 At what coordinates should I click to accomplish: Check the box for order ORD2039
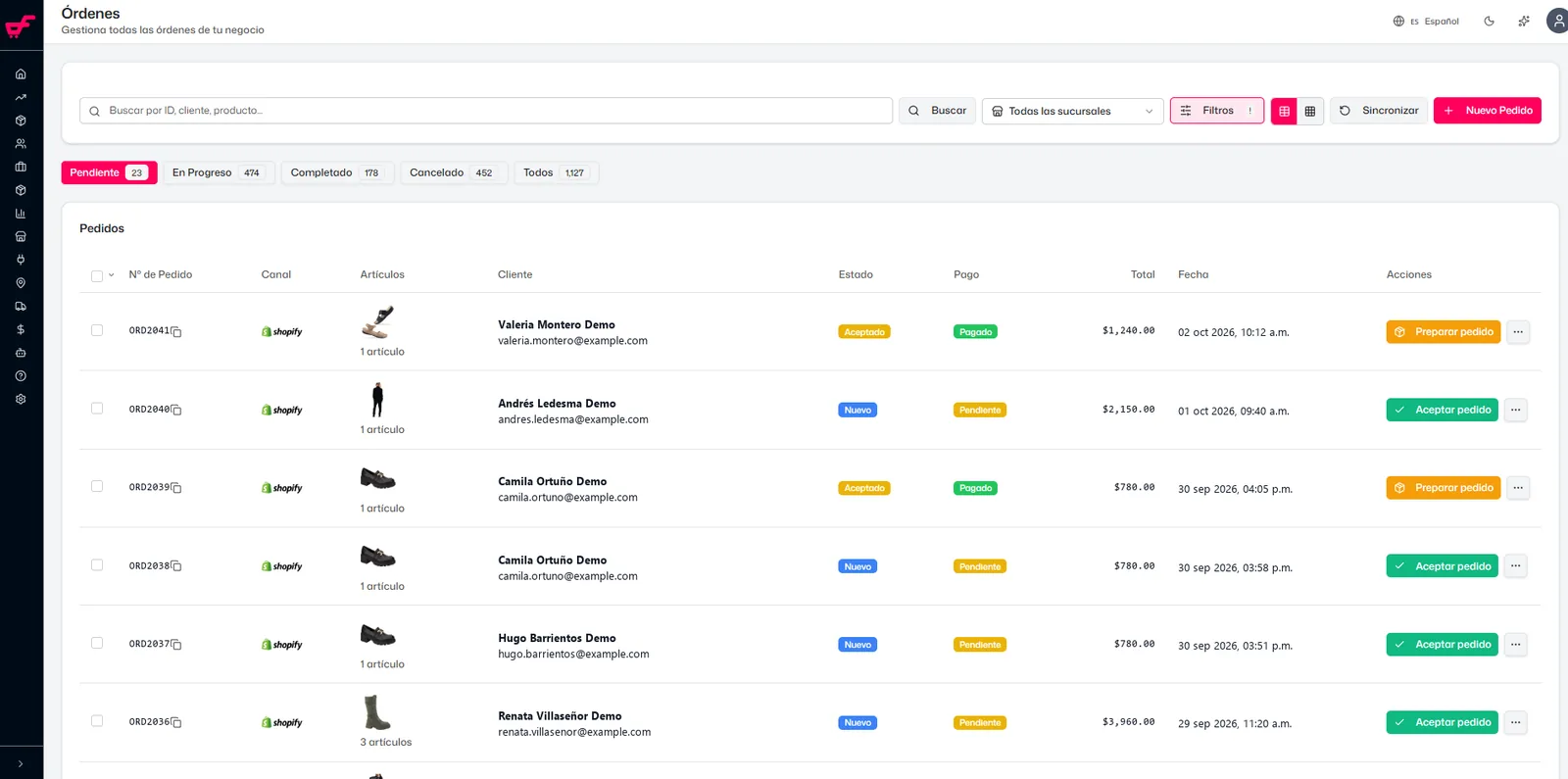tap(97, 486)
